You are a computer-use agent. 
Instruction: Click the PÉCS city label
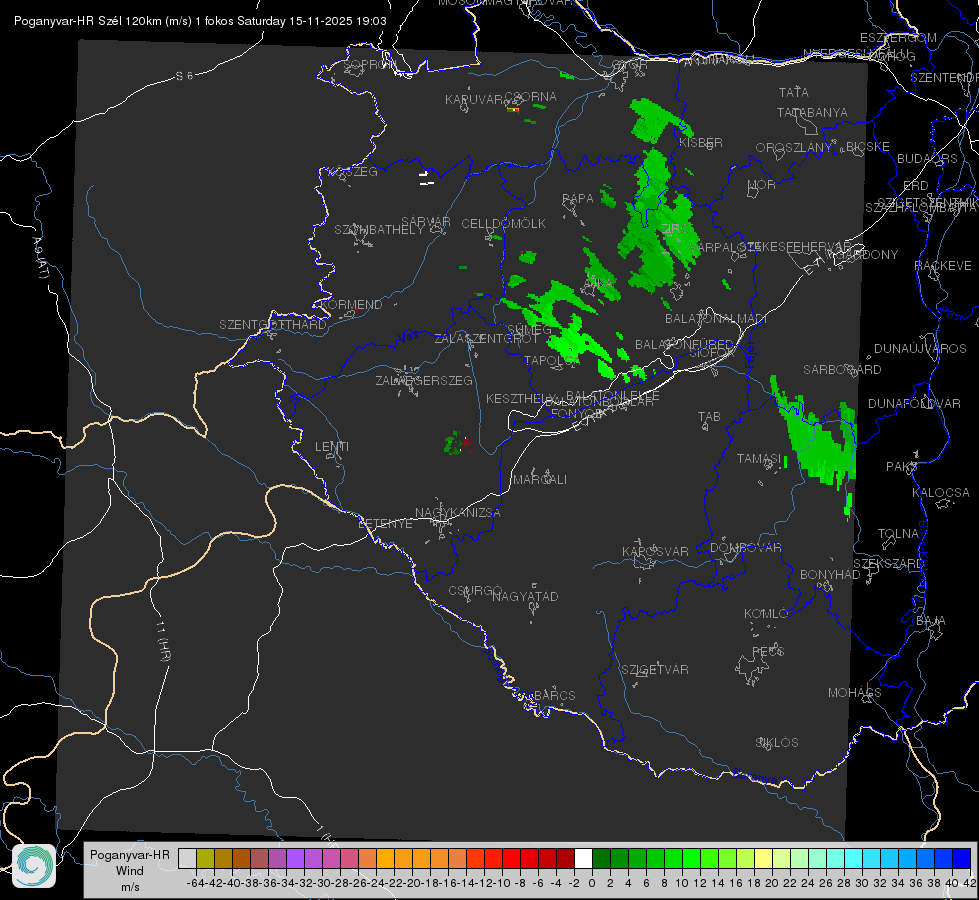click(x=768, y=651)
